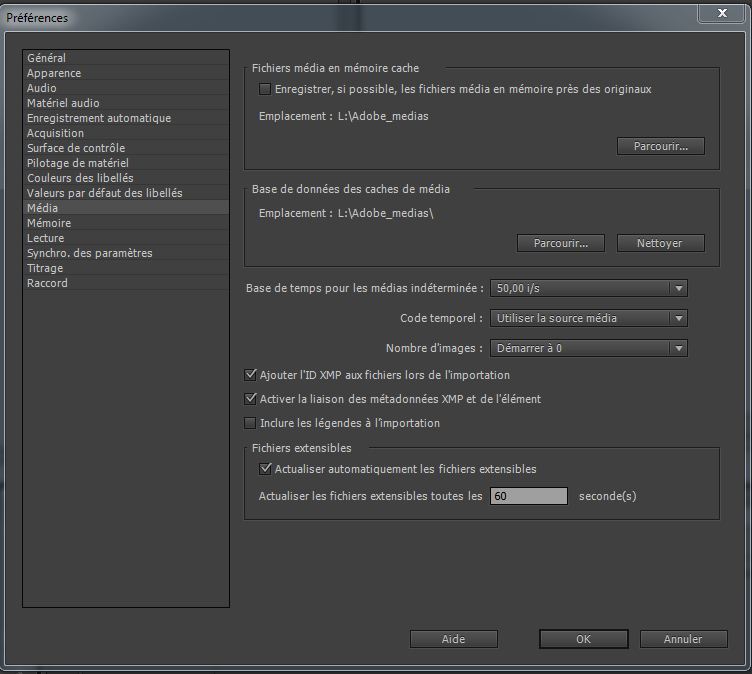Screen dimensions: 752x674
Task: Open Nombre d'images Démarrer à 0 dropdown
Action: pyautogui.click(x=589, y=348)
